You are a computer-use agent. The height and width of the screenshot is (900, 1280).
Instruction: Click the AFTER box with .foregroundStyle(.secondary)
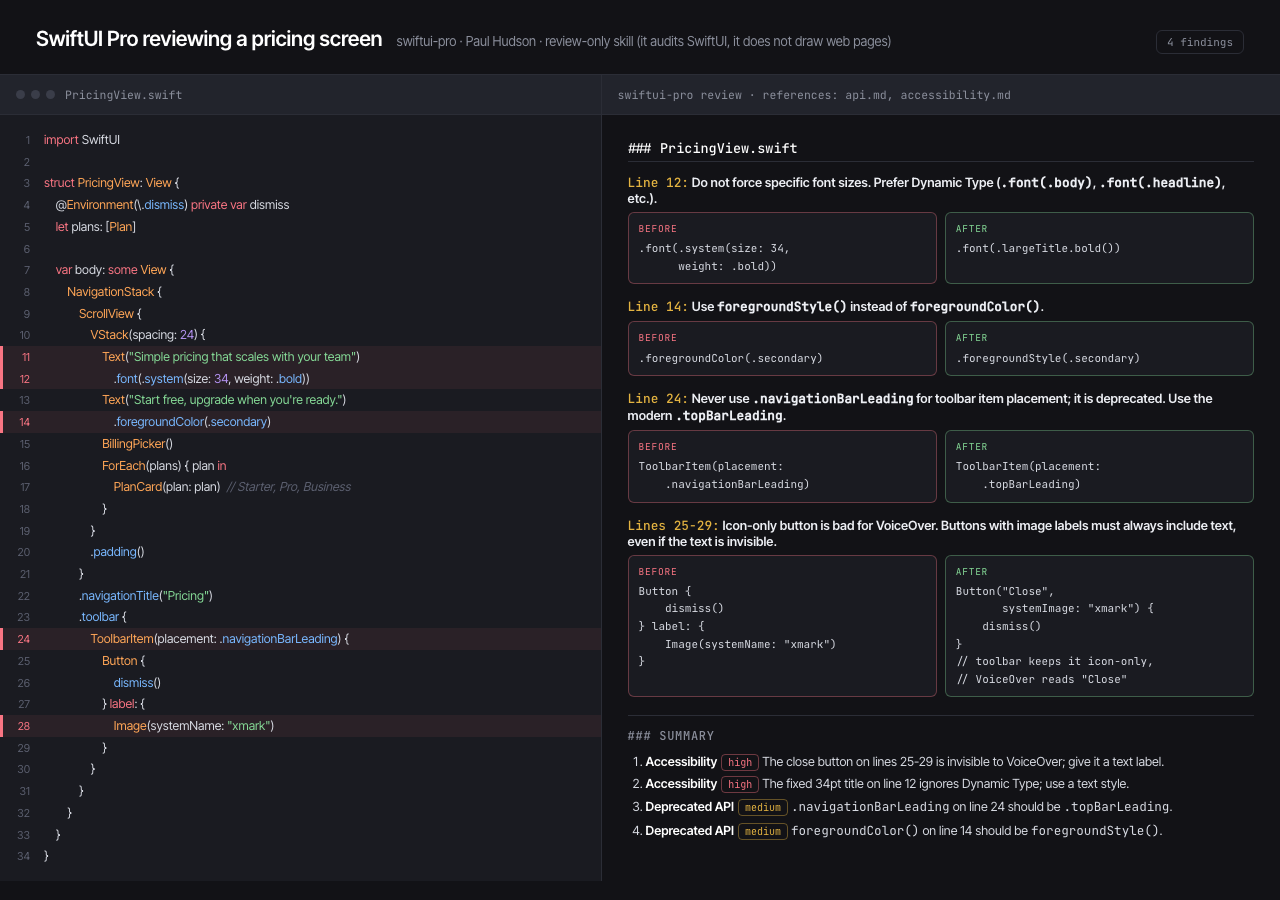tap(1099, 348)
